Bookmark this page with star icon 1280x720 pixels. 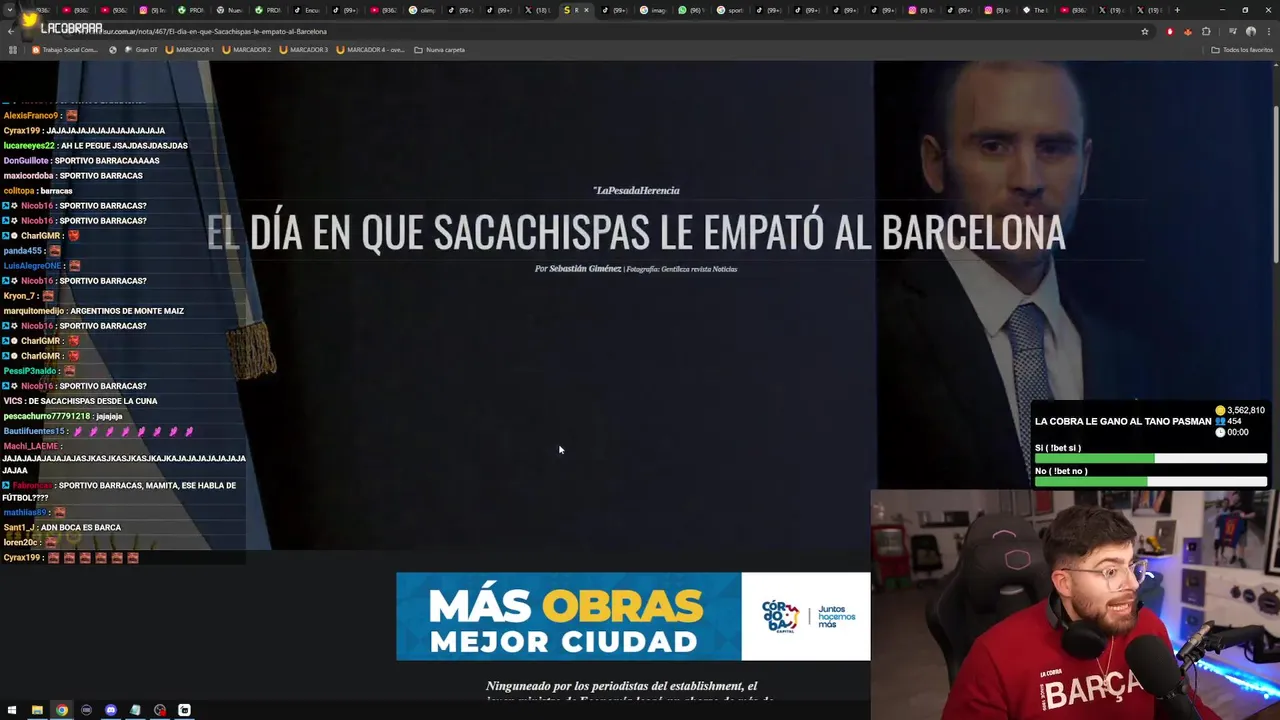pyautogui.click(x=1145, y=31)
